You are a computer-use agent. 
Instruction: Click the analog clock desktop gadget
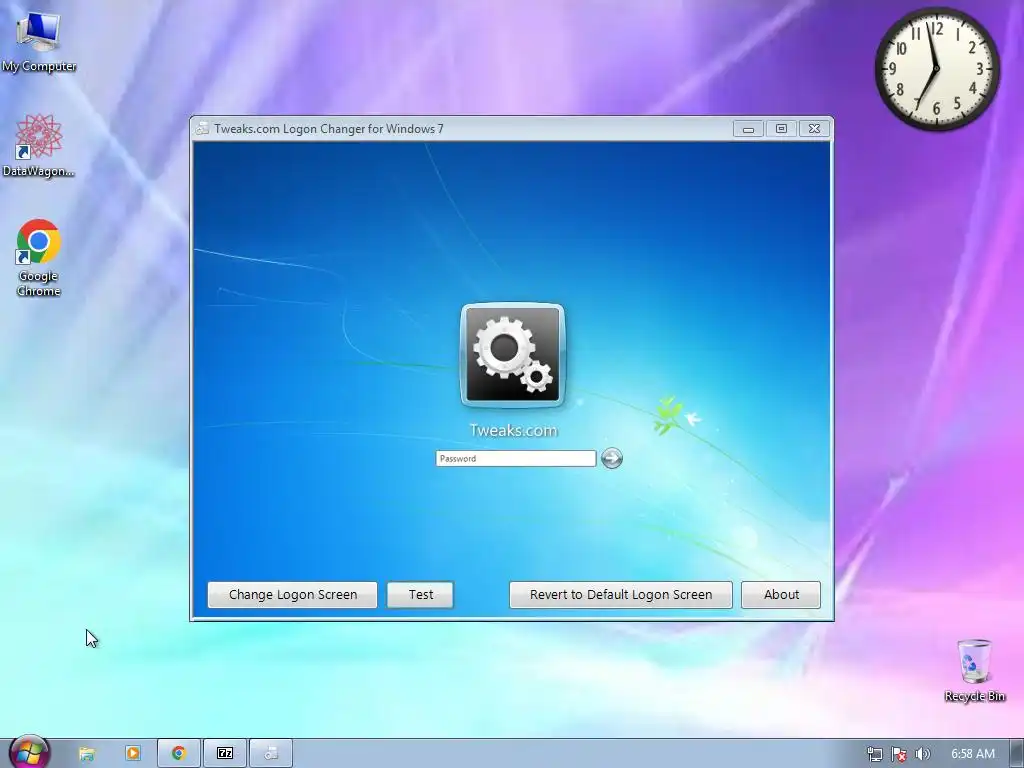tap(936, 69)
